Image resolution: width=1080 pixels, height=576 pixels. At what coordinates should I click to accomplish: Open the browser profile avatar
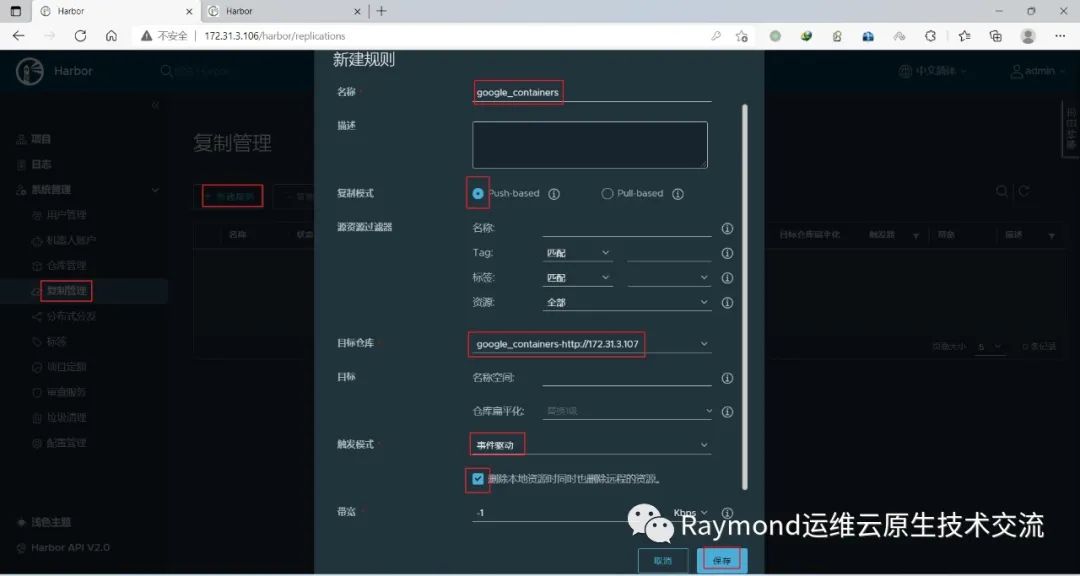pos(1028,36)
